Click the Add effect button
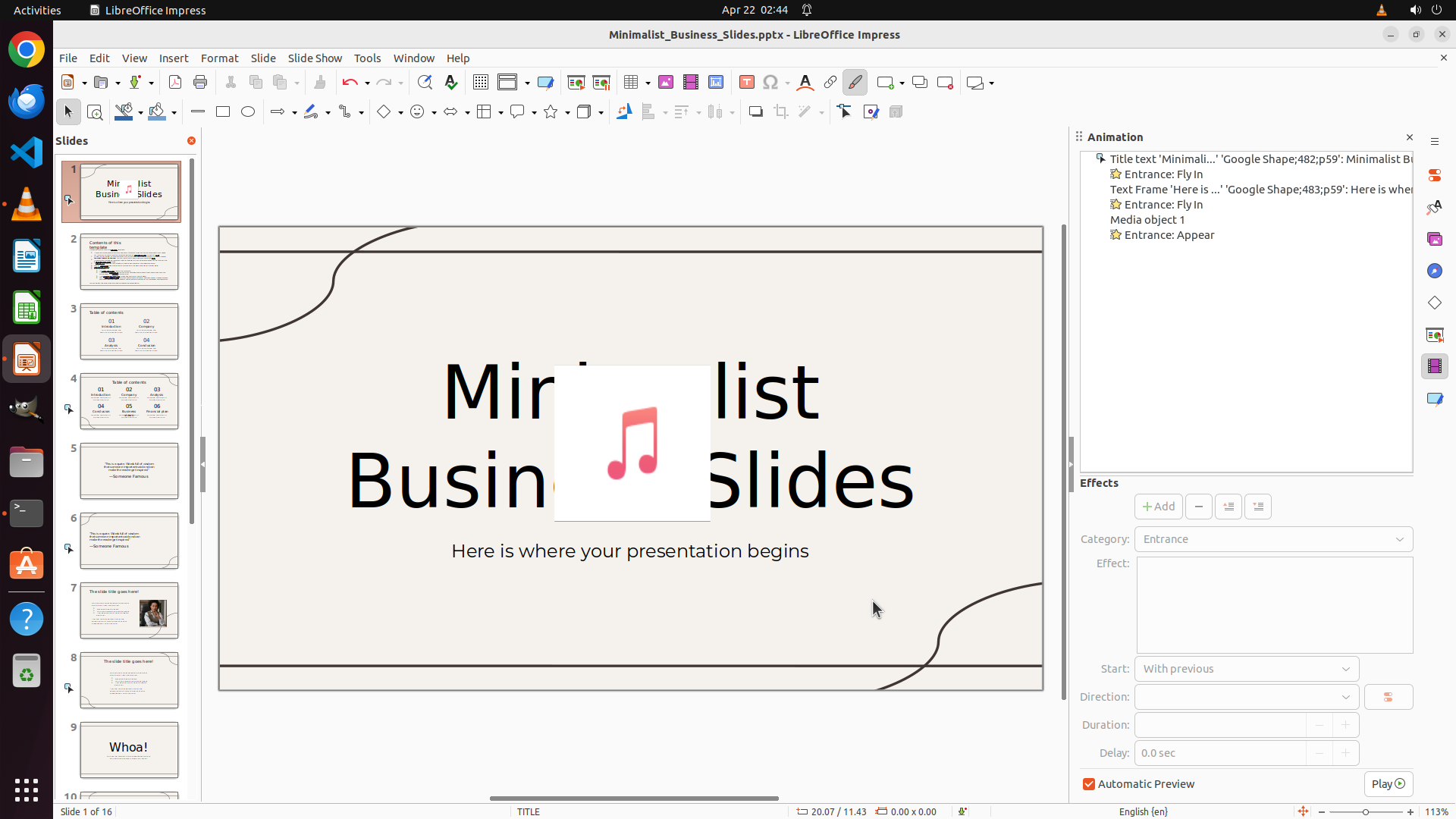The image size is (1456, 819). (1158, 507)
